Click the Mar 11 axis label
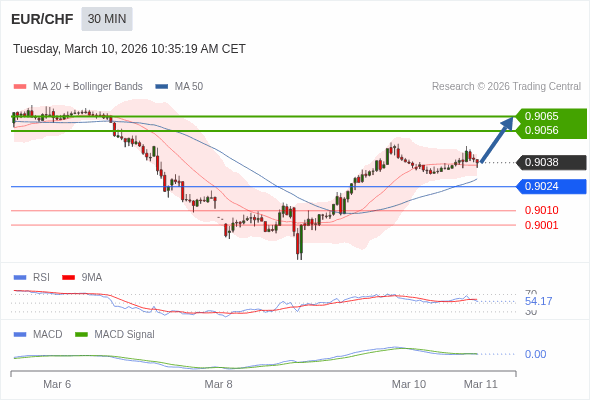The image size is (590, 400). tap(481, 384)
